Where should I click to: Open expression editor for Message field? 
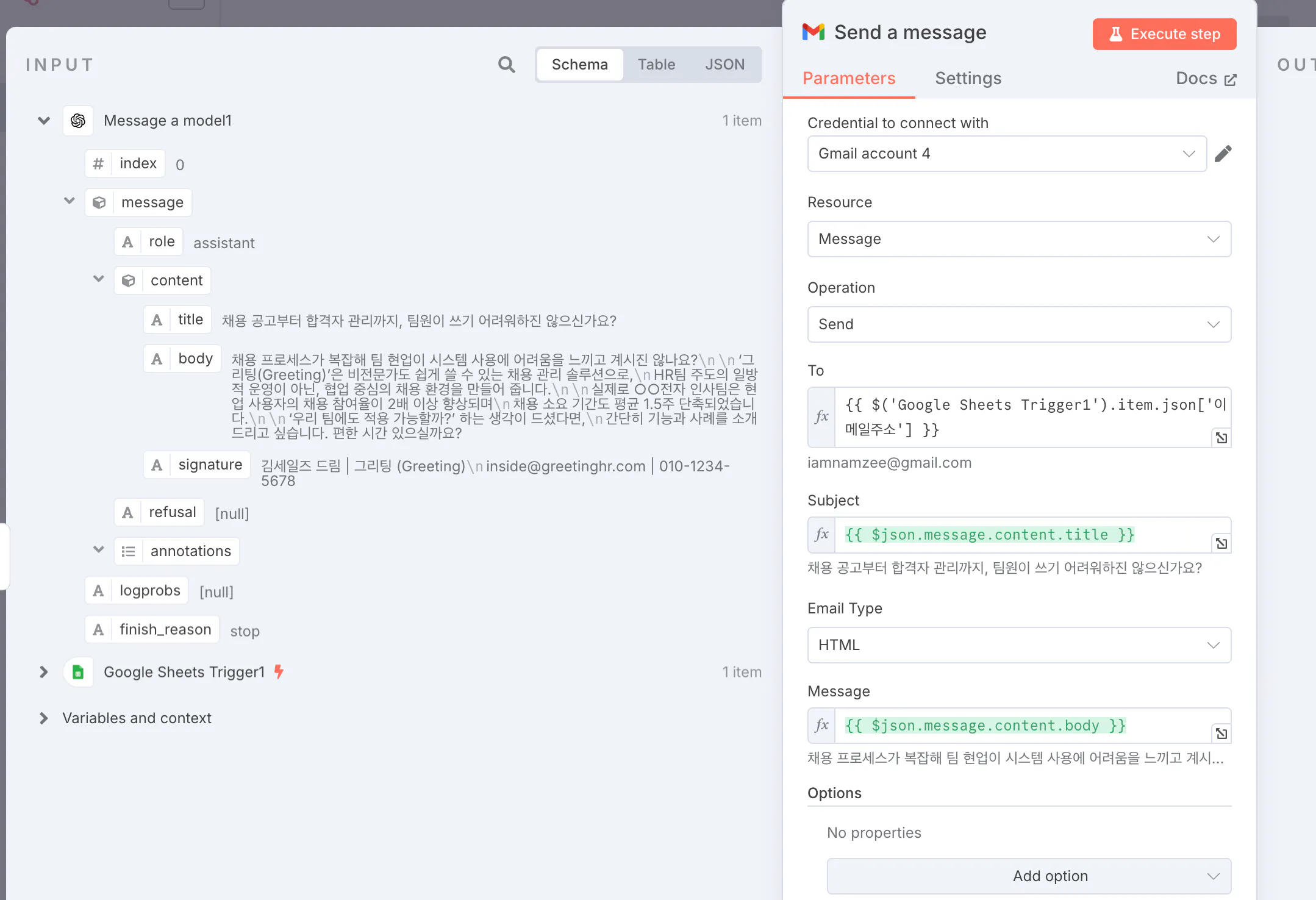click(x=1221, y=734)
